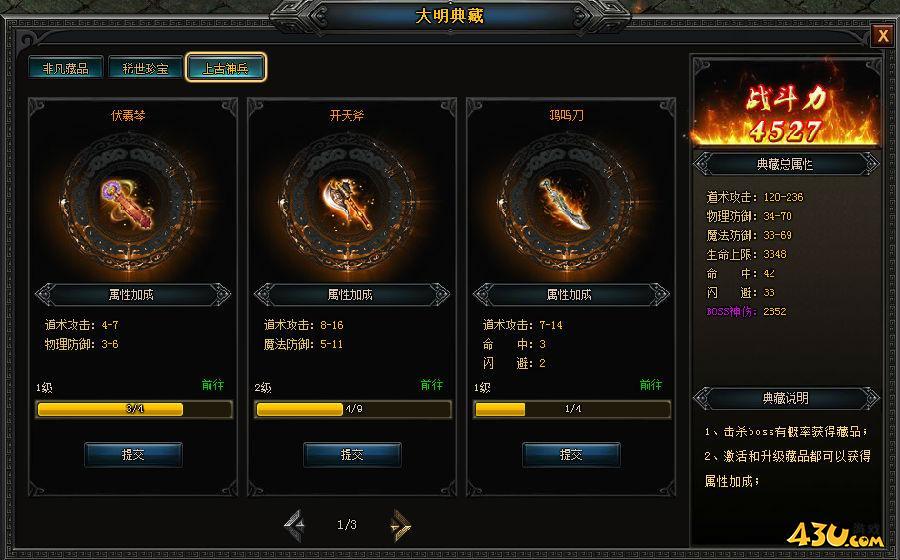Viewport: 900px width, 560px height.
Task: Click the 战斗力 4527 flame banner
Action: [786, 102]
